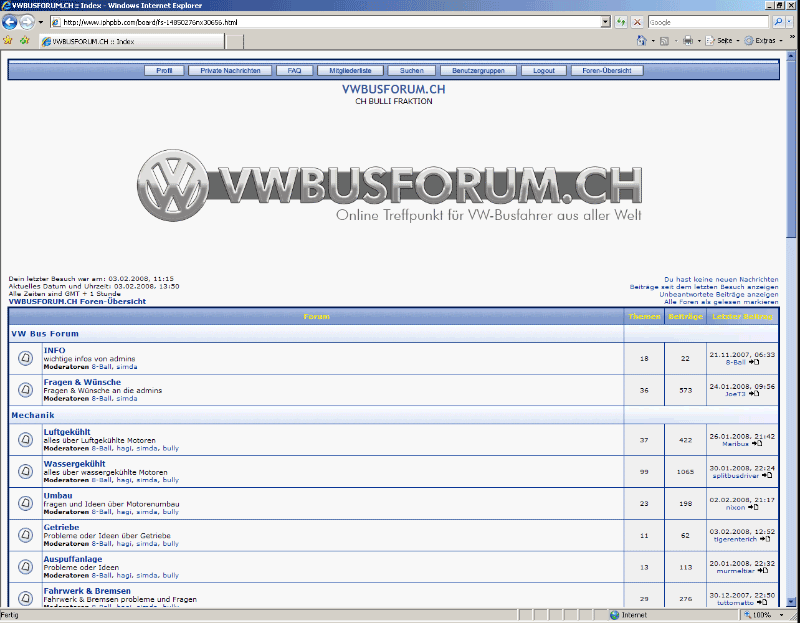
Task: Click 'Unbeantwortete Beiträge anzeigen' link
Action: coord(719,294)
